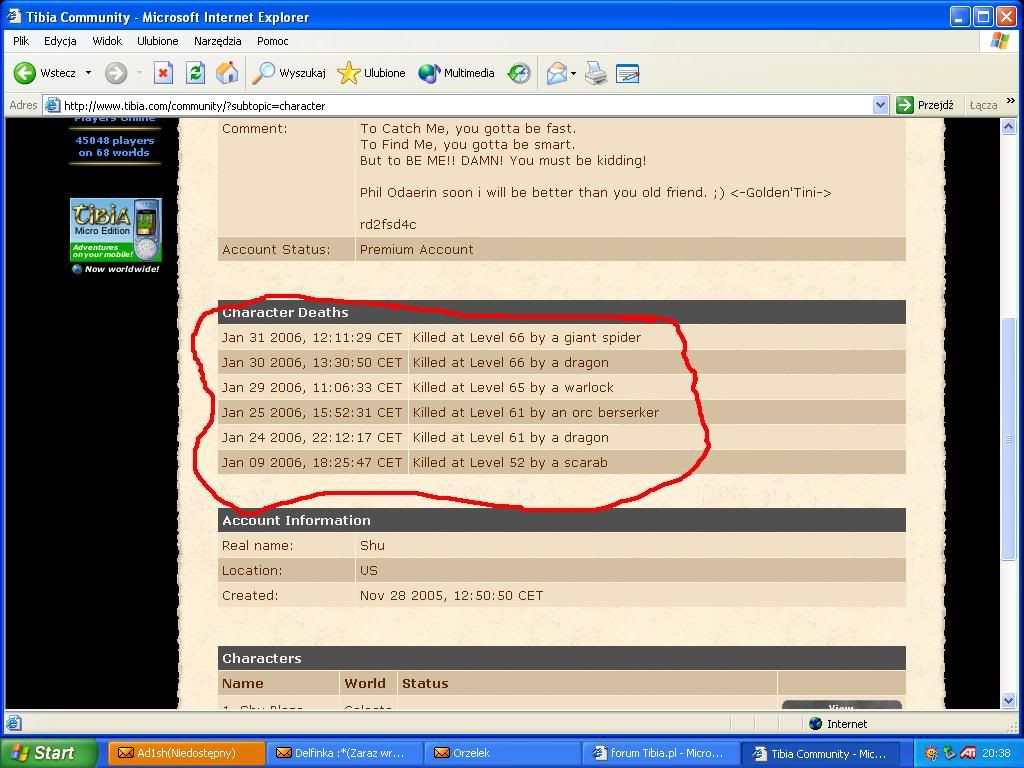Click the Internet zone status indicator

tap(838, 724)
